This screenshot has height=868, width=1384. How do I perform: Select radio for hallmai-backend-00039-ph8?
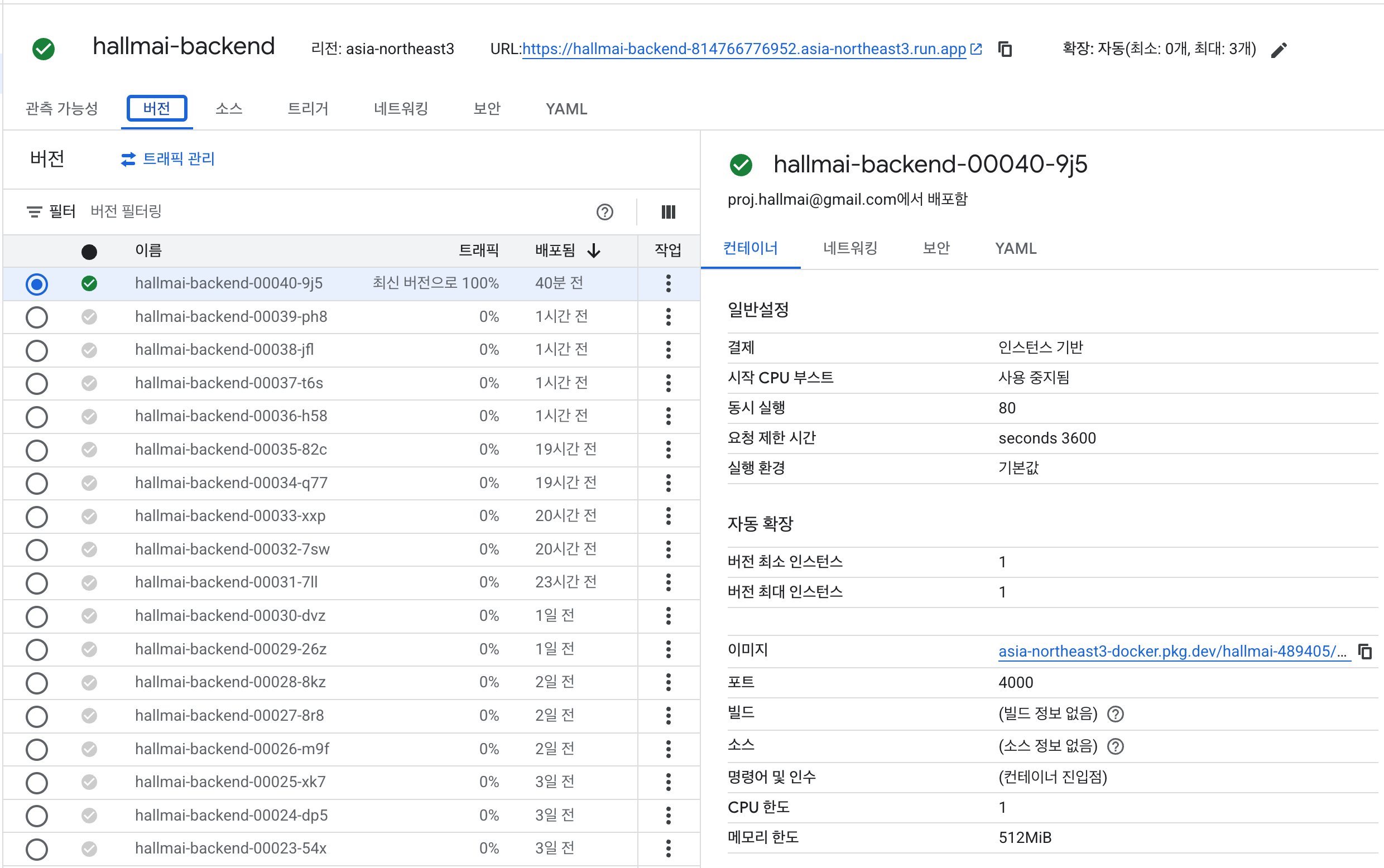coord(37,317)
